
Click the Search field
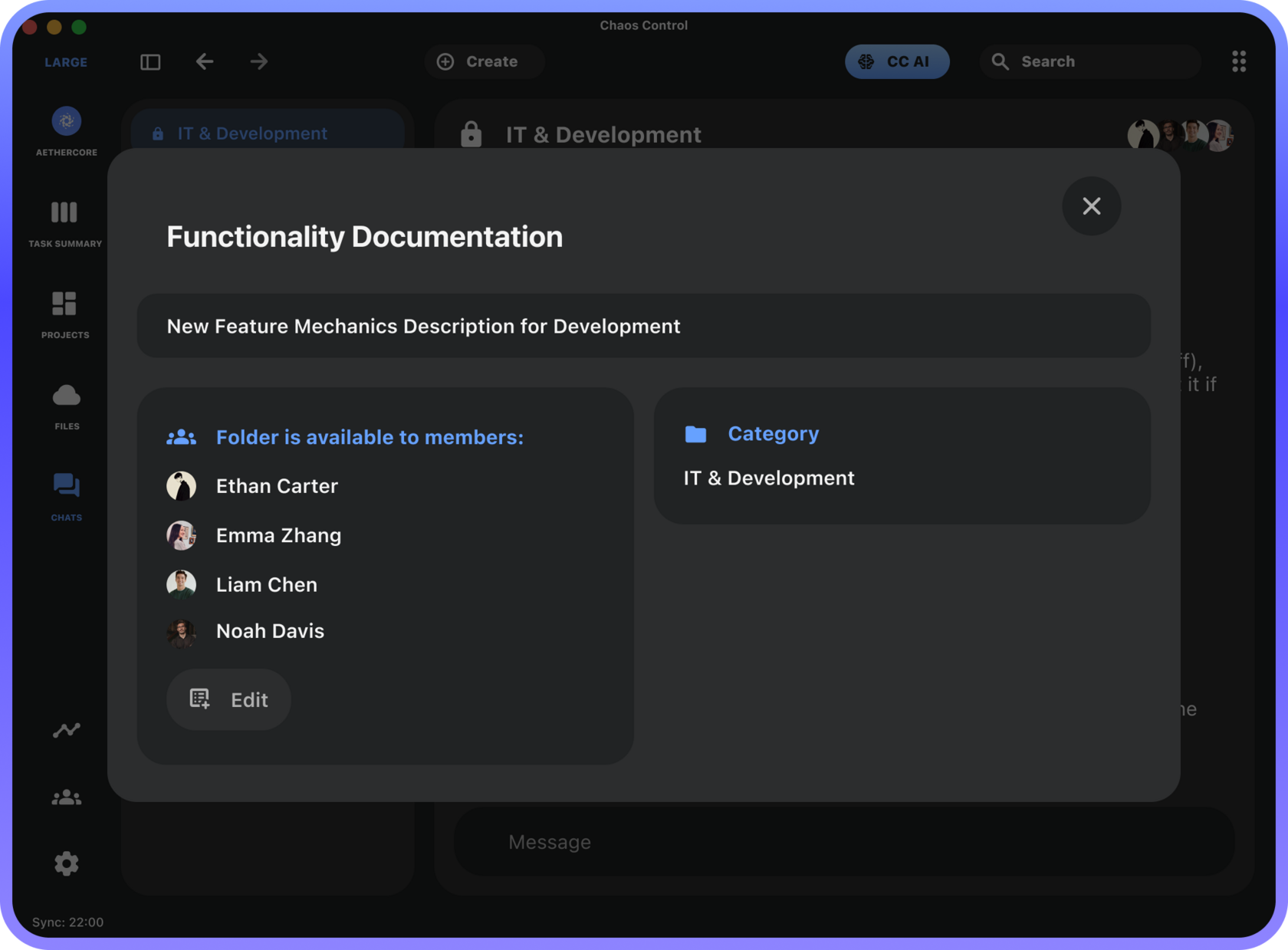(x=1089, y=61)
